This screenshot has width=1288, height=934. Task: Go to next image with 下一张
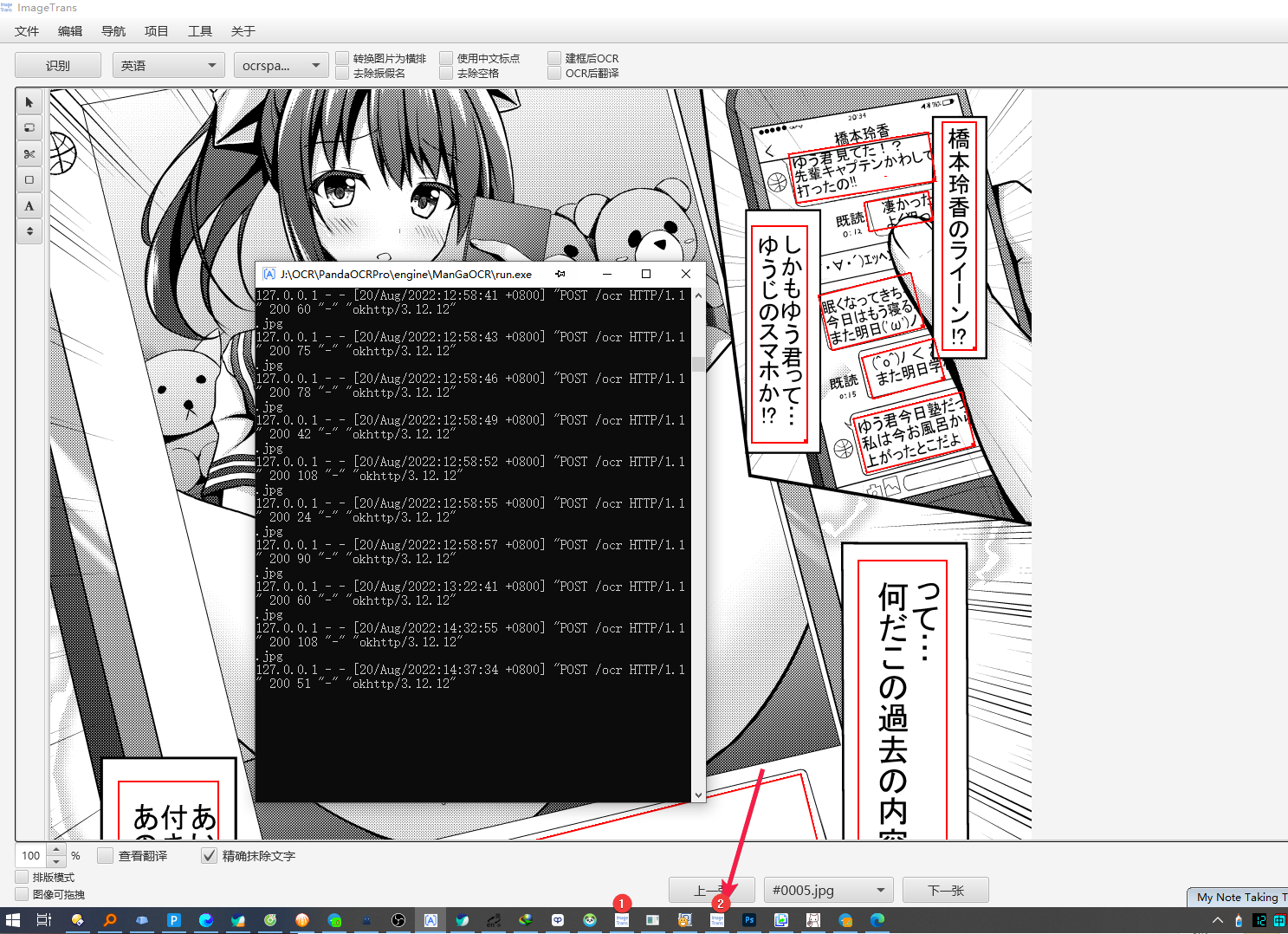pyautogui.click(x=946, y=890)
